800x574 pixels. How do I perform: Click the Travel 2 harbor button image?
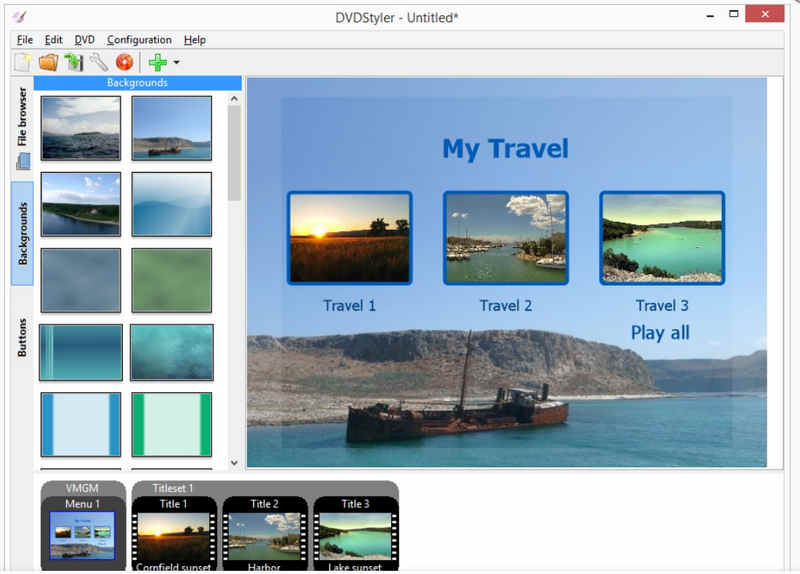click(x=506, y=238)
